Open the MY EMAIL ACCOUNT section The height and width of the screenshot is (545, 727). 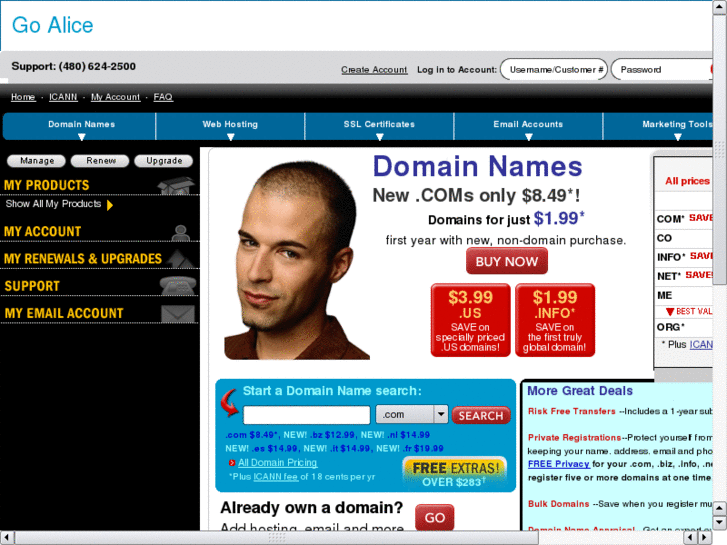64,314
